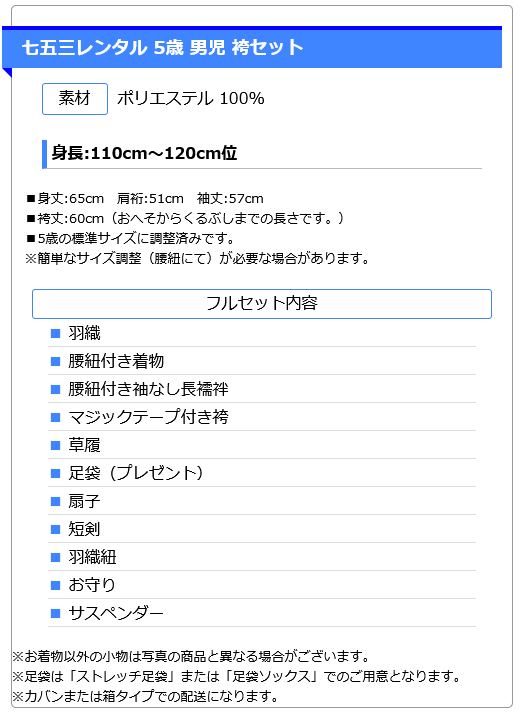Click the フルセット内容 box

pyautogui.click(x=262, y=304)
